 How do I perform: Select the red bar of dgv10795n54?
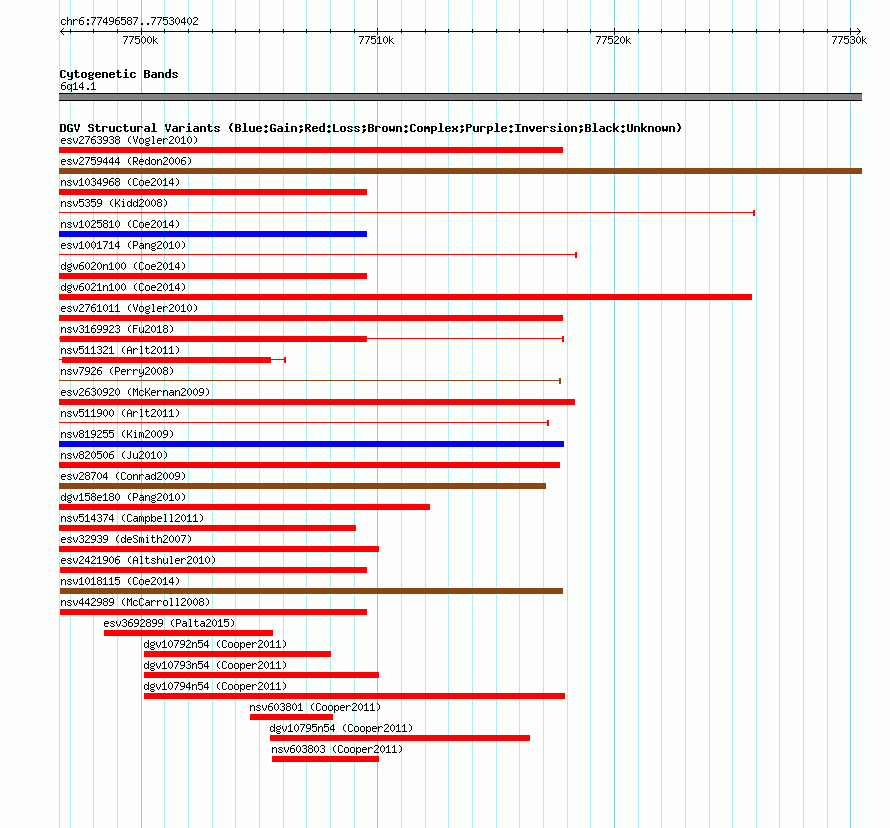[x=400, y=738]
